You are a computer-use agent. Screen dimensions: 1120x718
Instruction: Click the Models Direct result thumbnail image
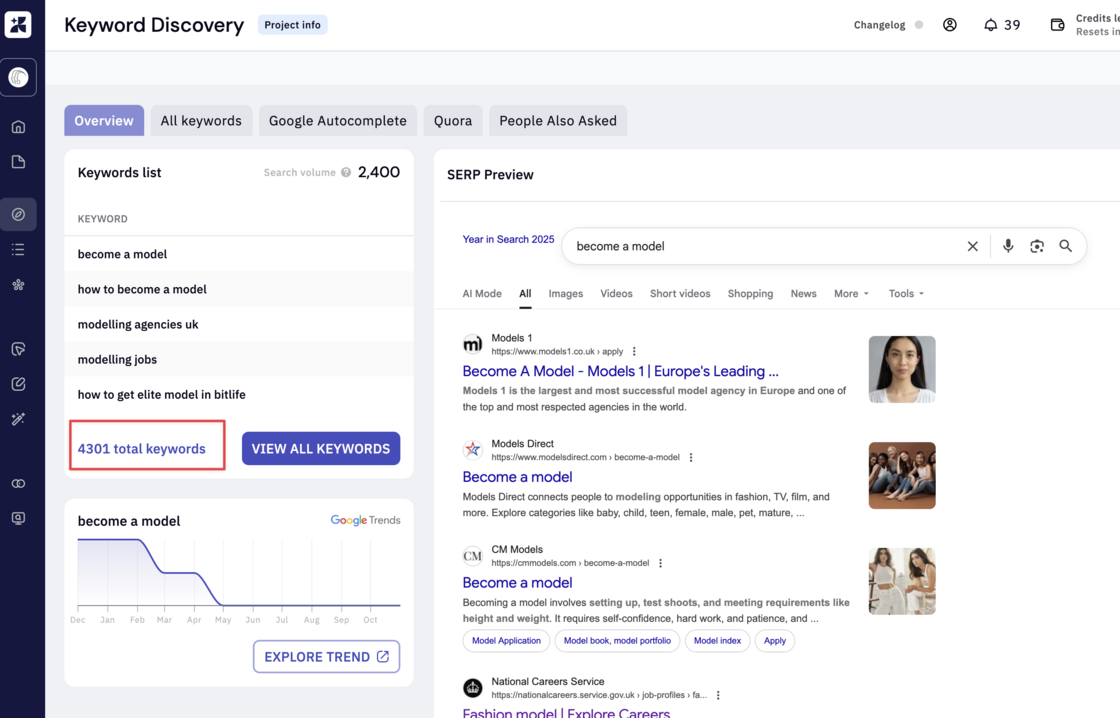pyautogui.click(x=902, y=475)
